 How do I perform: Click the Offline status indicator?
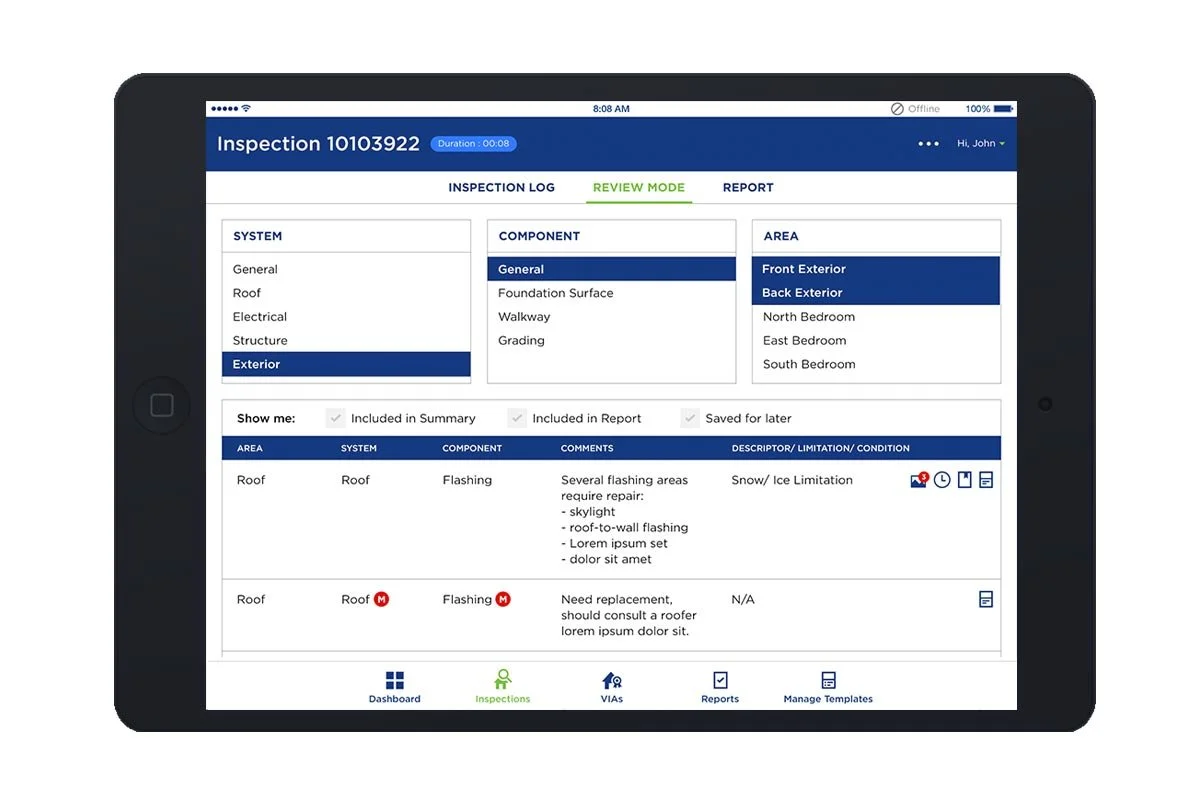(915, 109)
